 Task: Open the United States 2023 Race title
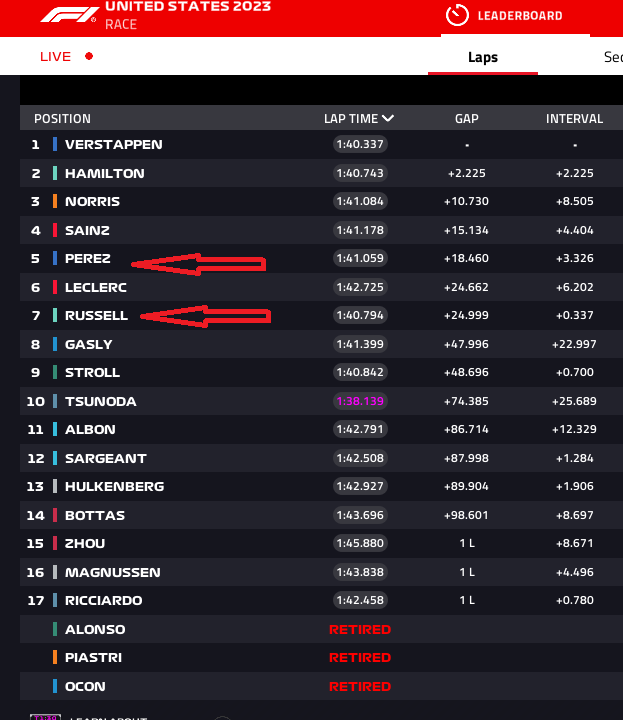188,15
